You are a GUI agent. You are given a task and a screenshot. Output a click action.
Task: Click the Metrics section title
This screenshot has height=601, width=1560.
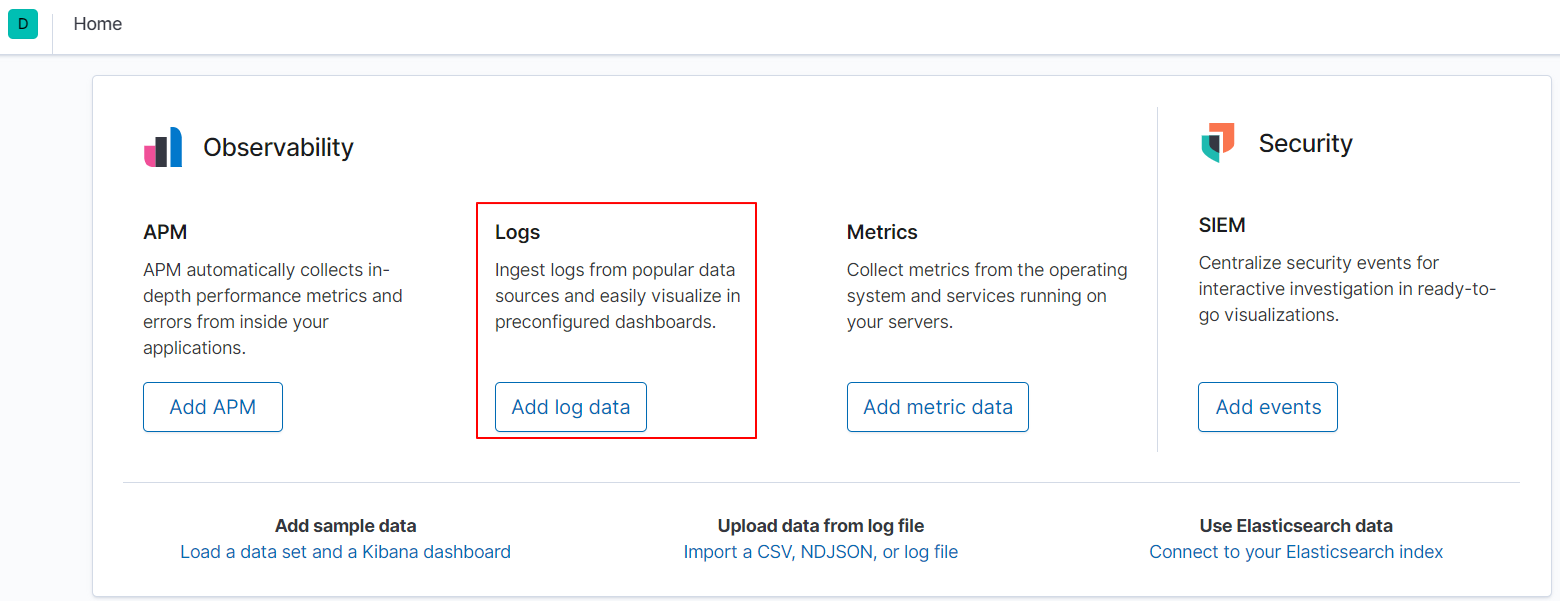pos(882,232)
